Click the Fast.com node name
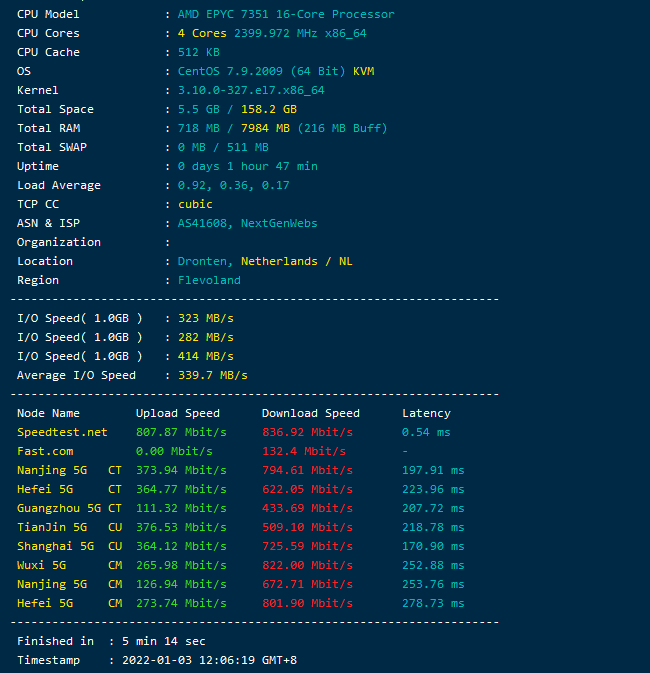This screenshot has width=650, height=673. 45,451
